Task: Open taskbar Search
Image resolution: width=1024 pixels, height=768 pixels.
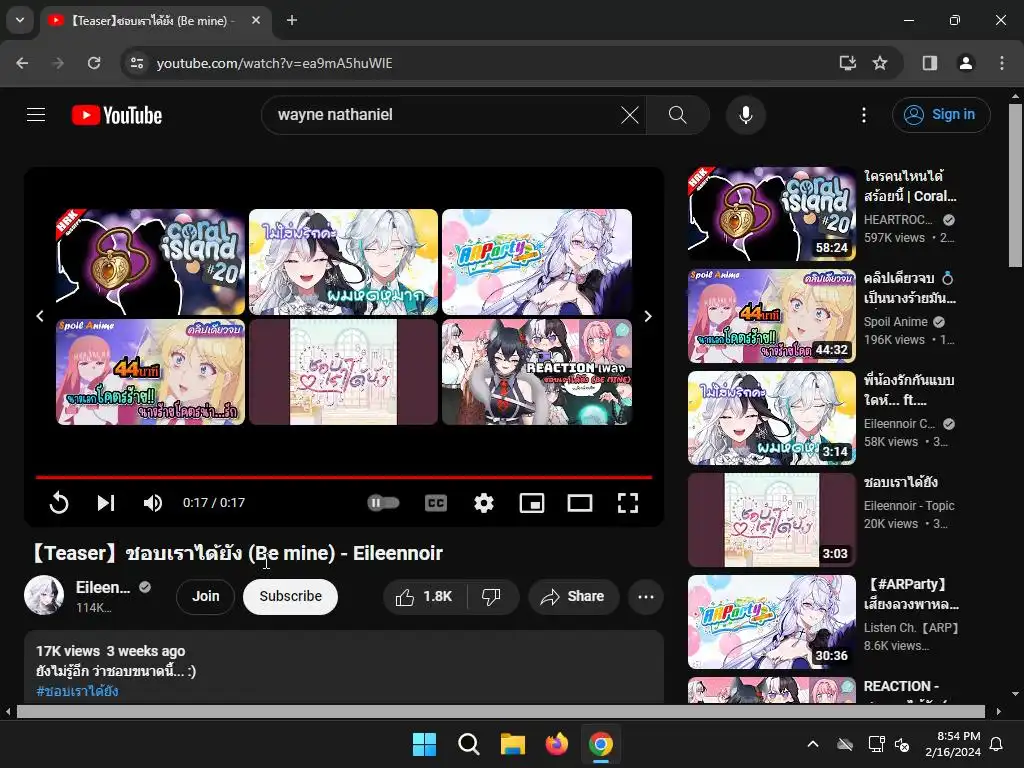Action: pos(468,744)
